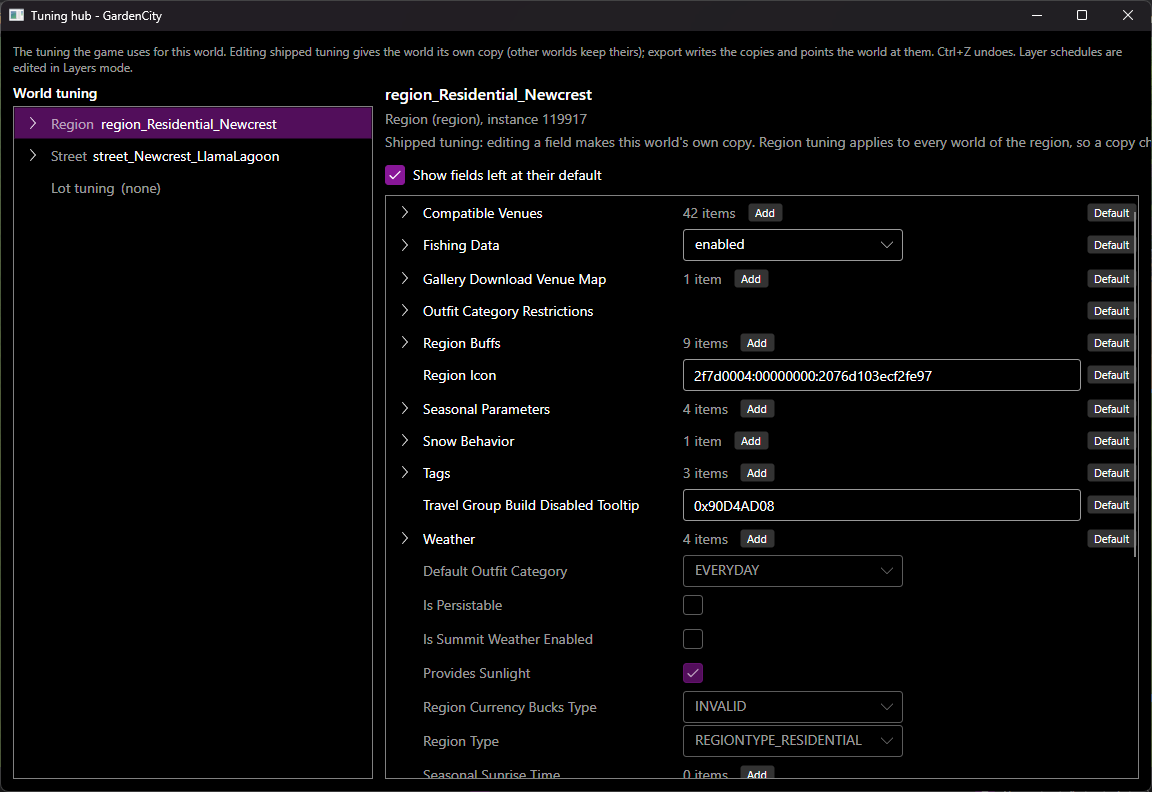Screen dimensions: 1152x792
Task: Reset Weather to Default
Action: (x=1111, y=539)
